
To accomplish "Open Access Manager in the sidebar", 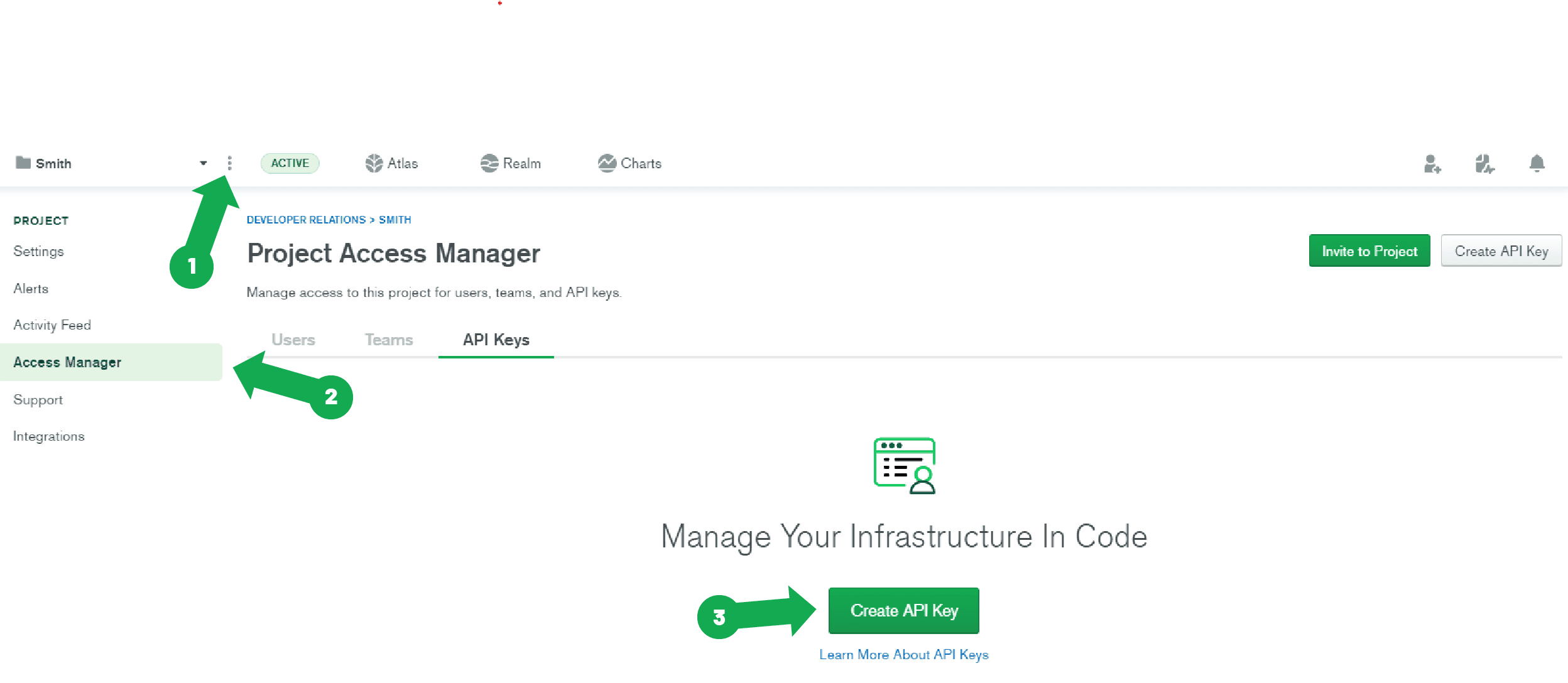I will (x=67, y=362).
